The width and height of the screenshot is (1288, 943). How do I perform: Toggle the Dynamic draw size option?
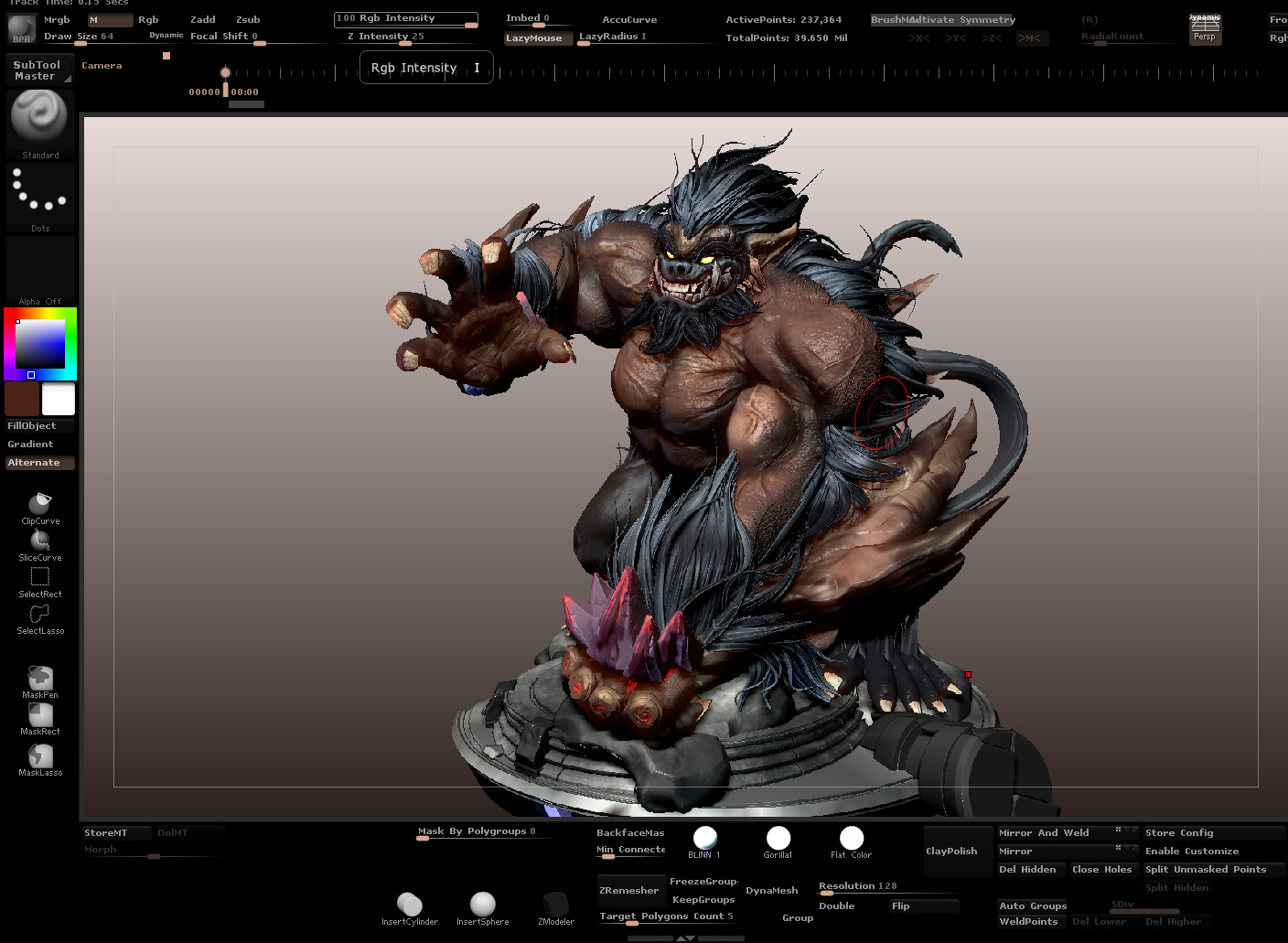click(x=166, y=36)
